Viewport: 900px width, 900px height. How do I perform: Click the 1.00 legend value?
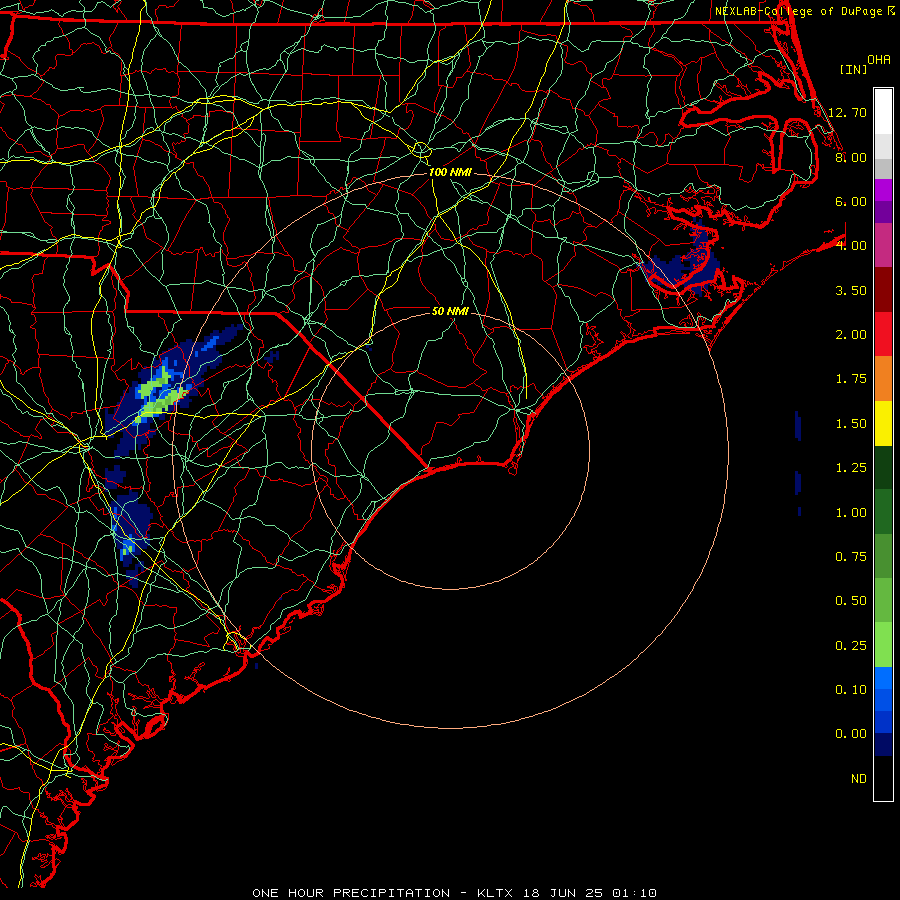click(x=851, y=513)
